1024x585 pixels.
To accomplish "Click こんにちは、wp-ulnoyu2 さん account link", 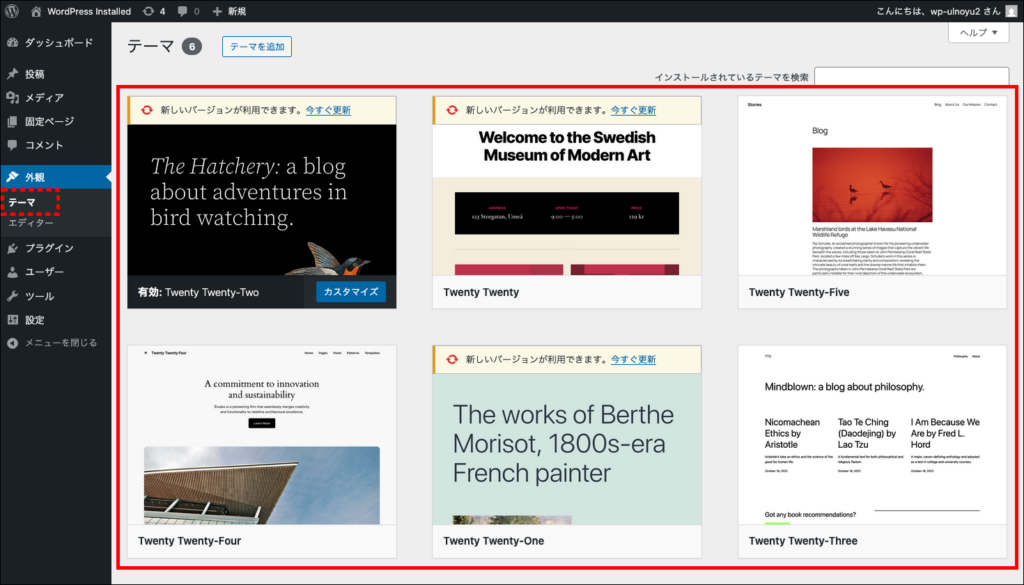I will coord(938,11).
